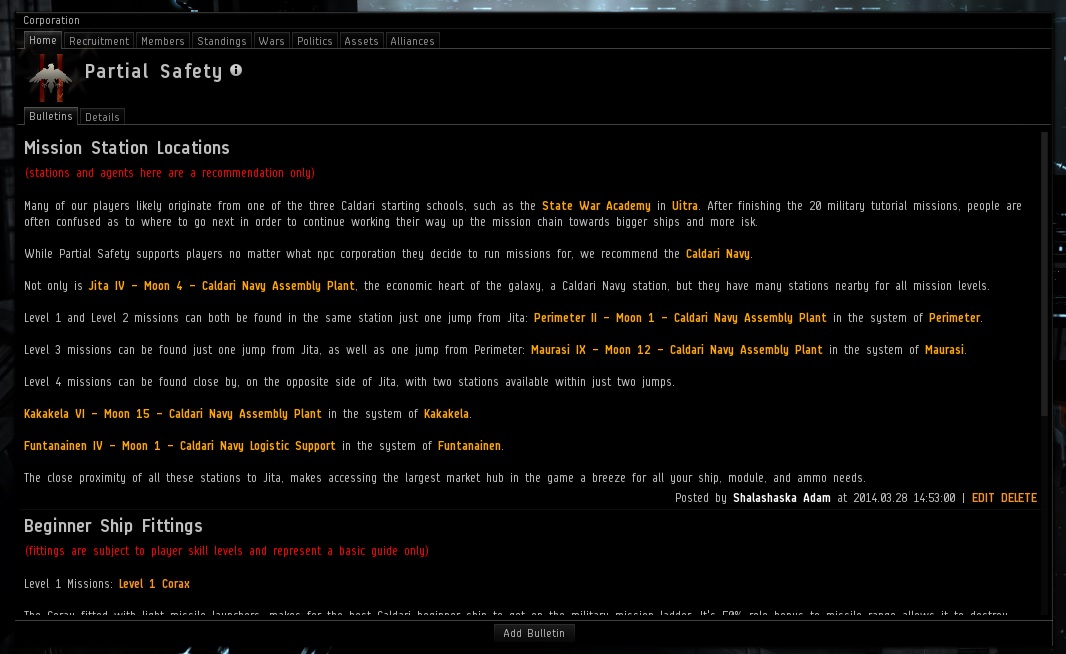Screen dimensions: 1066x654
Task: Click the Partial Safety corporation logo
Action: pyautogui.click(x=50, y=78)
